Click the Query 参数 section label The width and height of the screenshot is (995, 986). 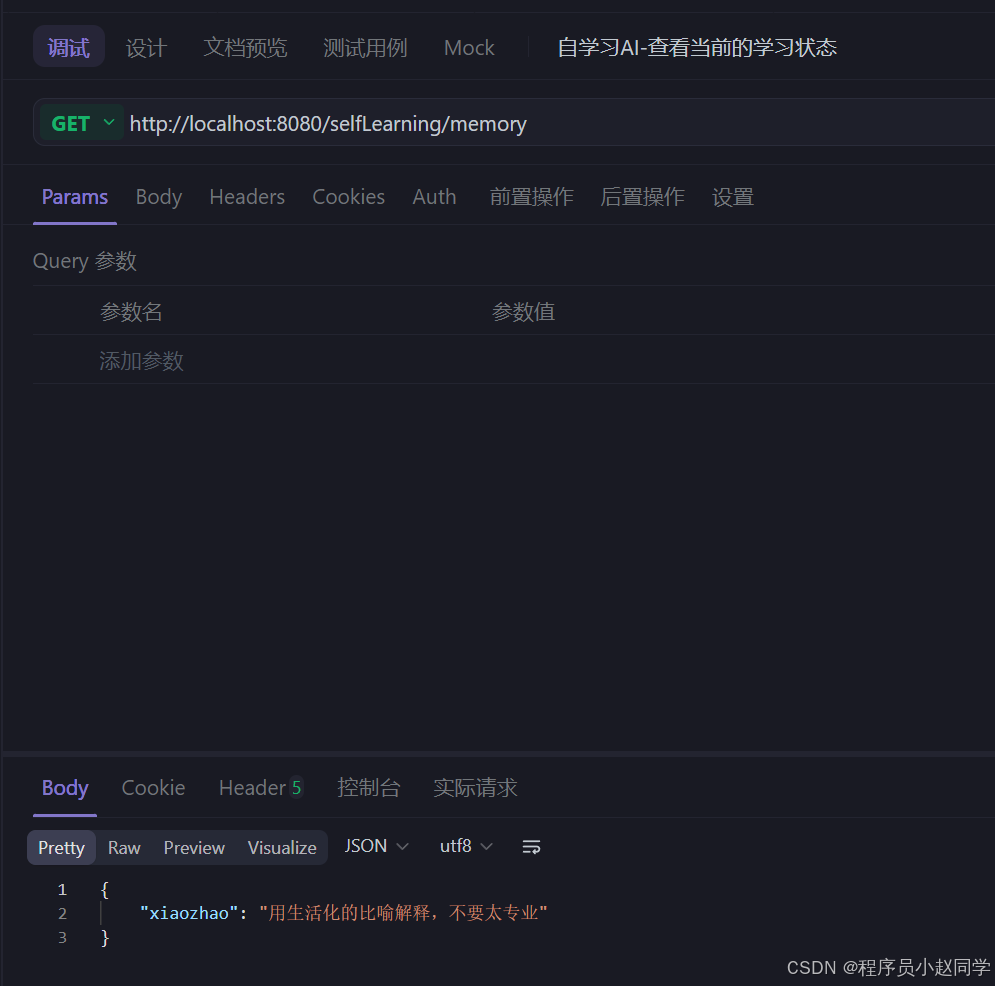click(x=84, y=261)
